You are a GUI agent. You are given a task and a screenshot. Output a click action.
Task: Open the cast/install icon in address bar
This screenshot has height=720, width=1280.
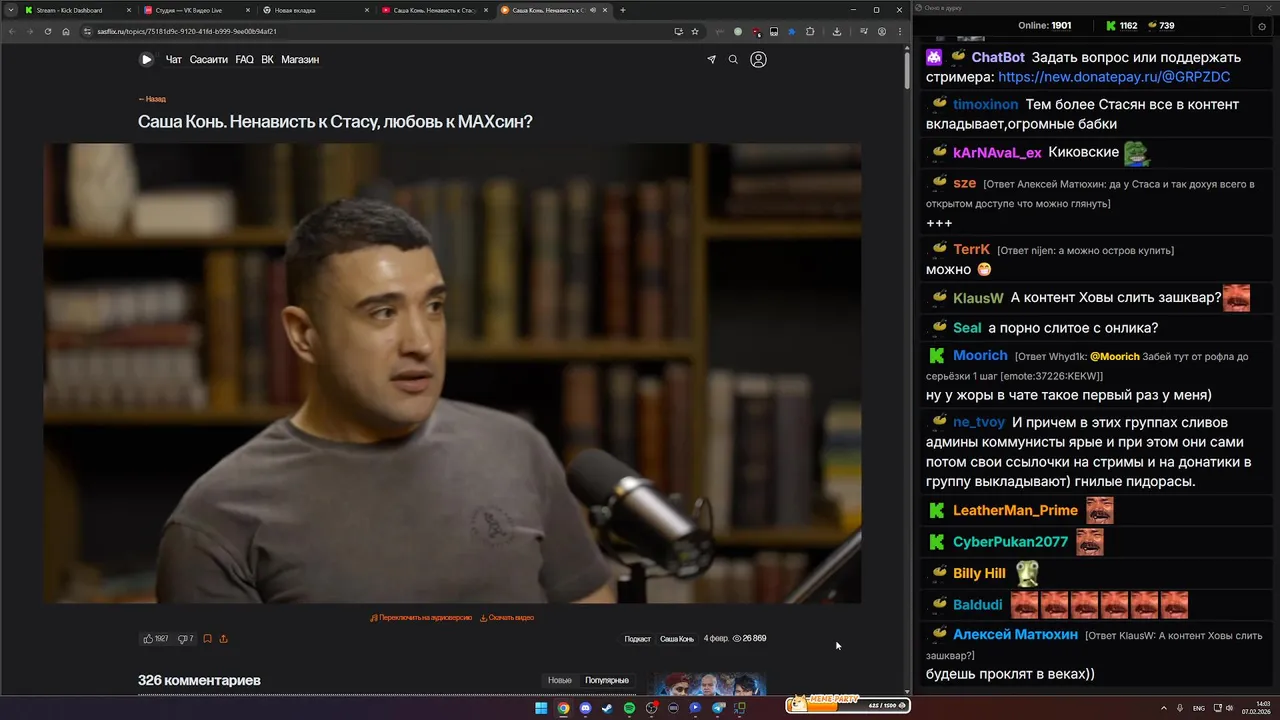click(x=679, y=31)
